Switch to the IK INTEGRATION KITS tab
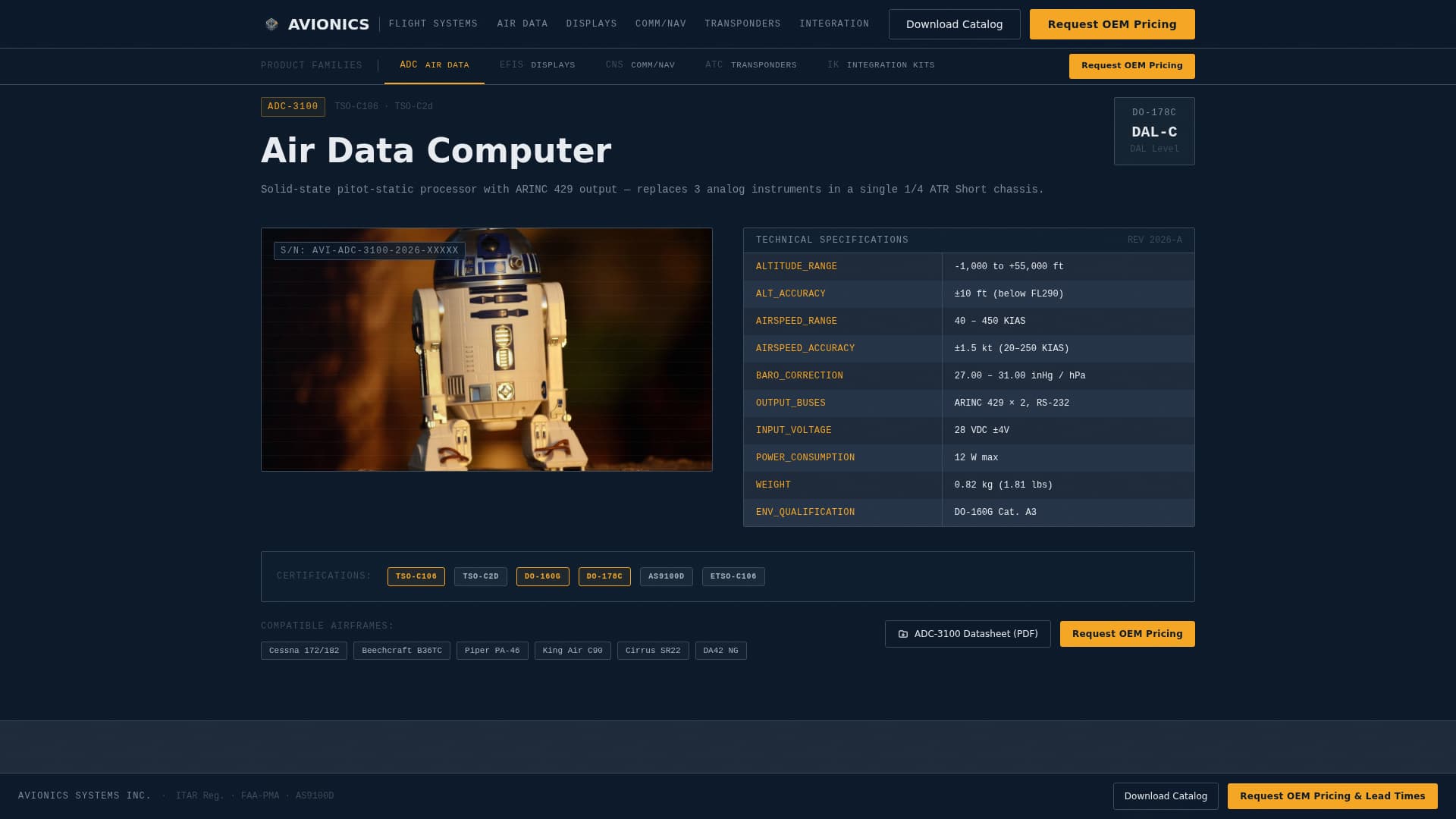The height and width of the screenshot is (819, 1456). [880, 65]
